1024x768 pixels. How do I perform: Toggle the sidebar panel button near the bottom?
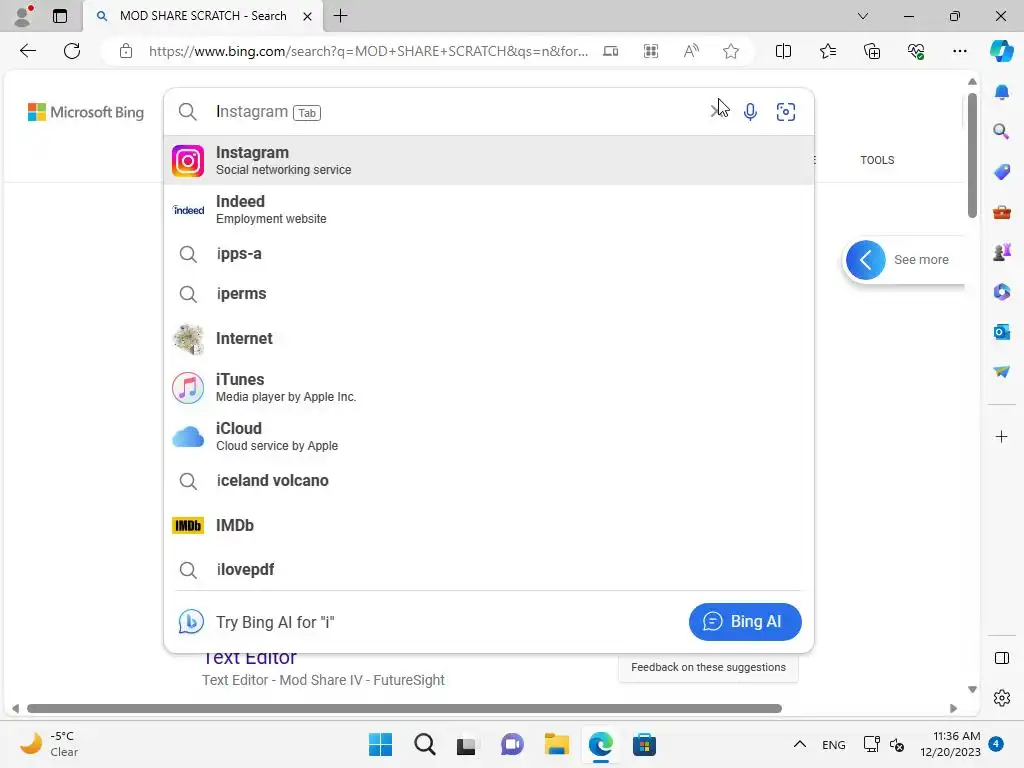click(x=1001, y=658)
